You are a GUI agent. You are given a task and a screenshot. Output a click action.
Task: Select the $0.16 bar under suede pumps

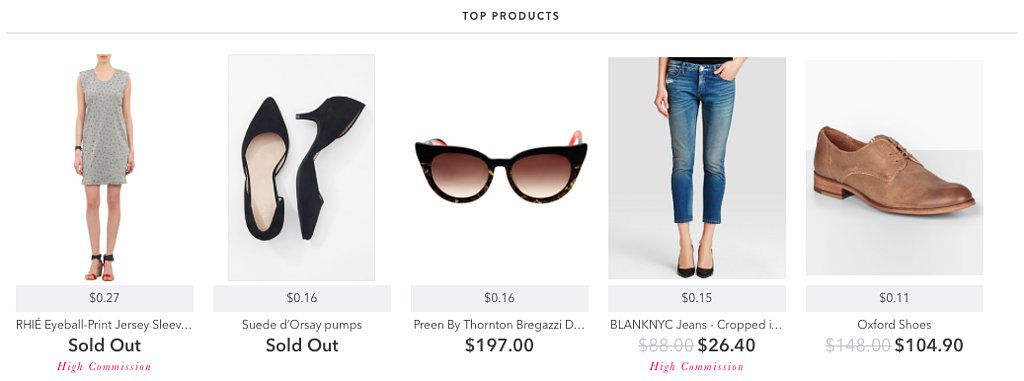pos(302,298)
